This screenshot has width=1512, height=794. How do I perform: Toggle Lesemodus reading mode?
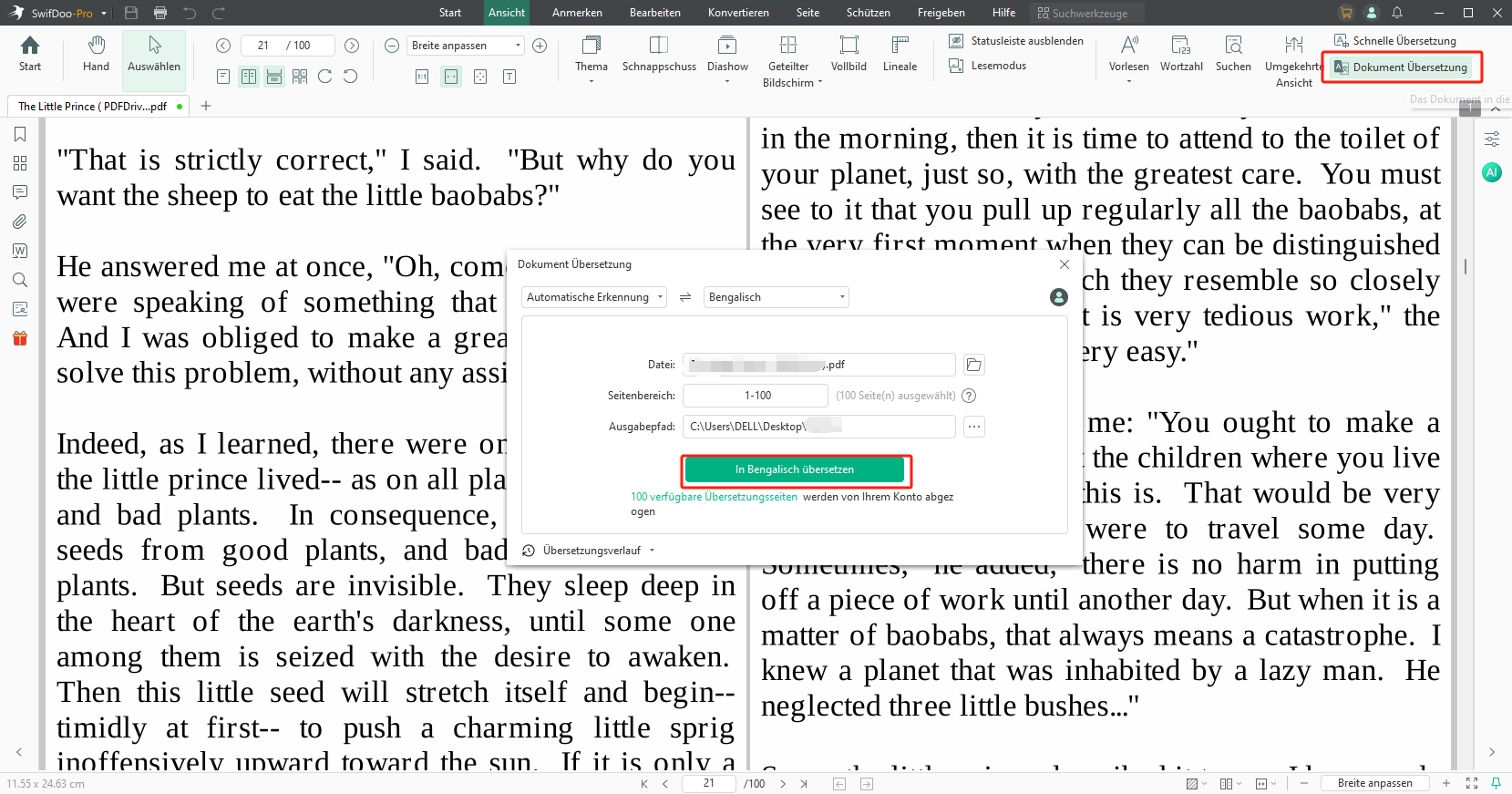(x=988, y=66)
